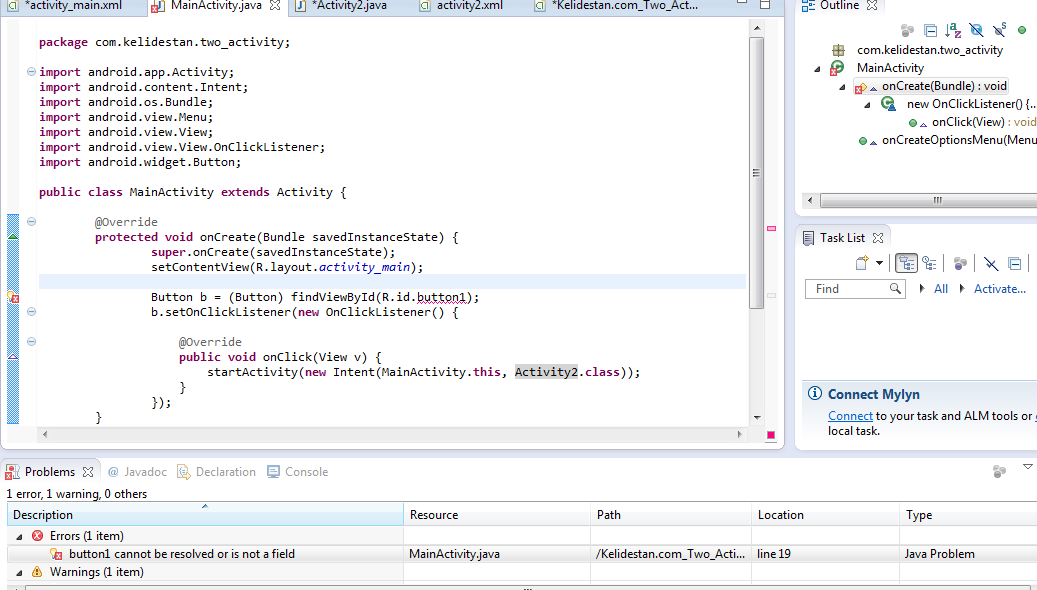Sort problems by Location column
This screenshot has width=1037, height=590.
pos(825,515)
